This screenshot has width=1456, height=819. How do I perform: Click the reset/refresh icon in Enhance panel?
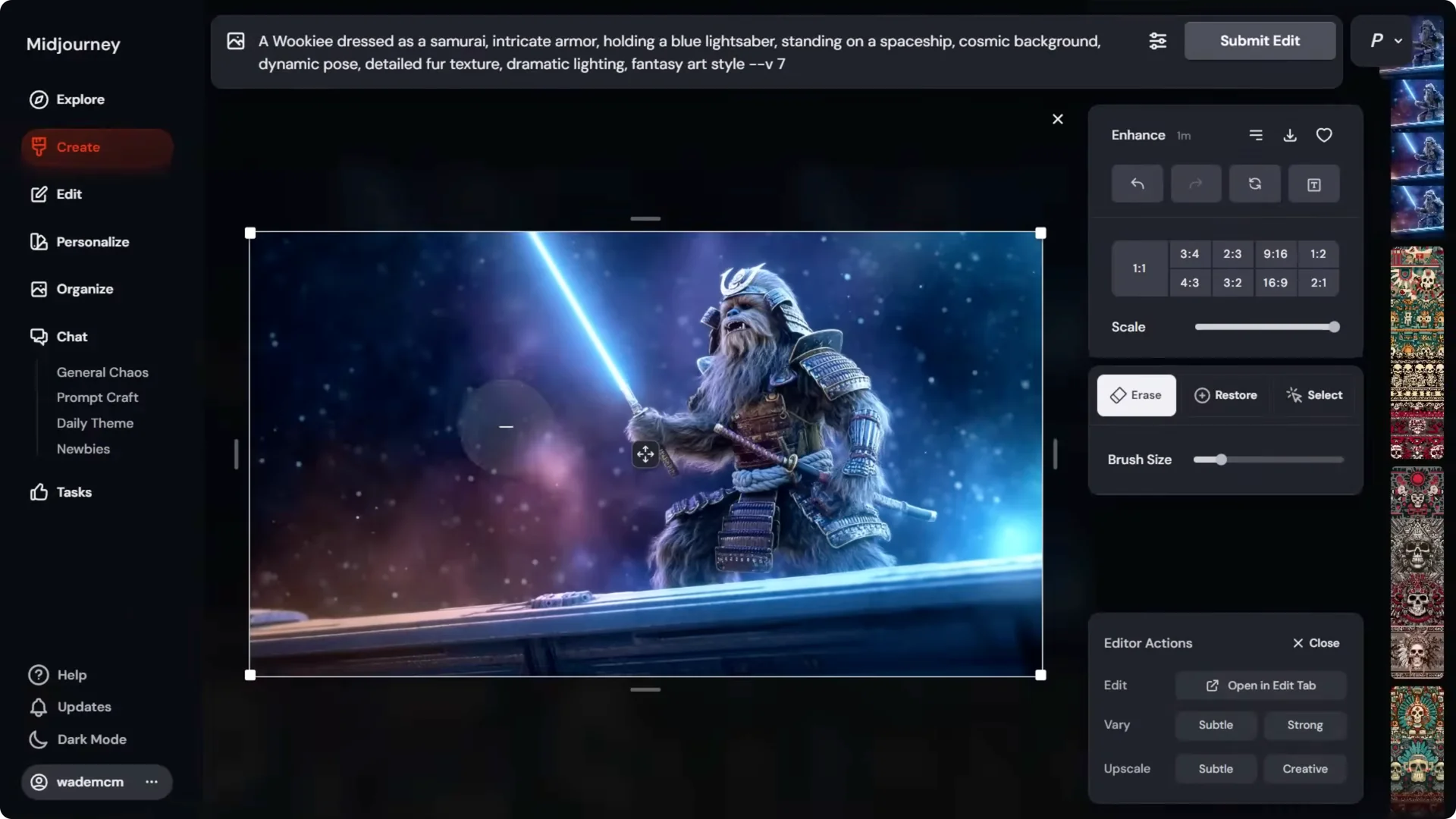tap(1255, 184)
